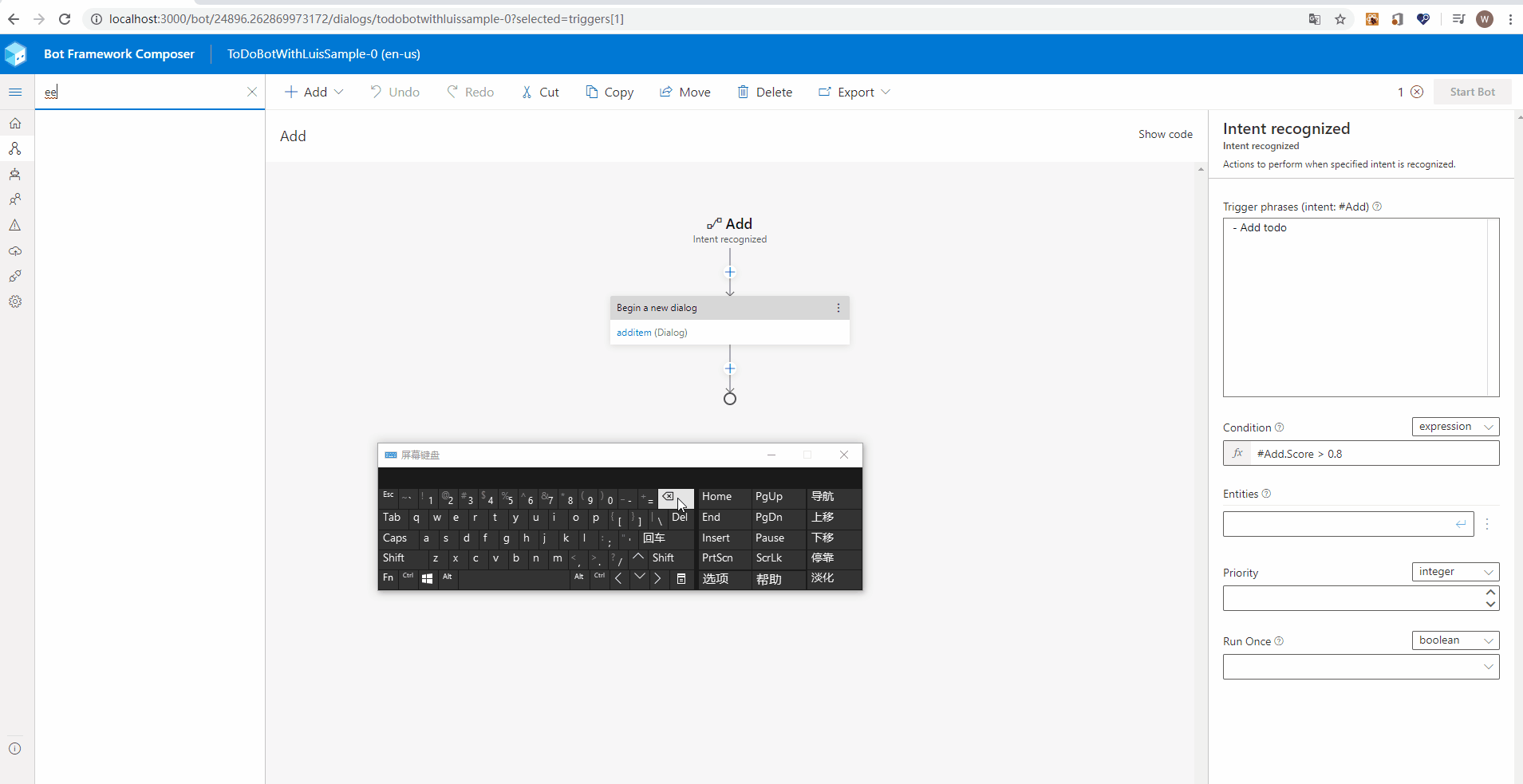This screenshot has width=1523, height=784.
Task: Click Cut in the toolbar
Action: (541, 93)
